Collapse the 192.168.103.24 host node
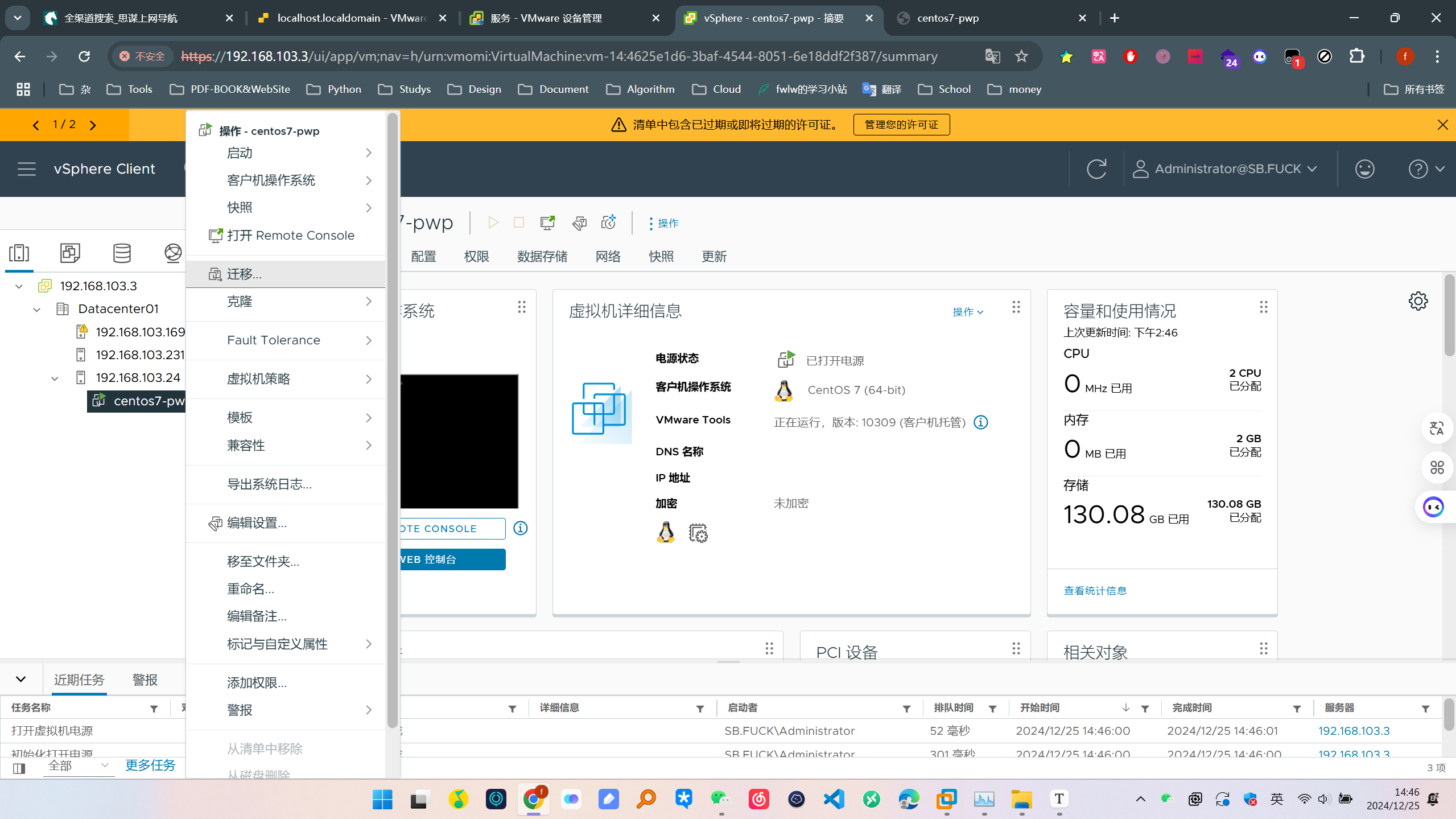1456x819 pixels. coord(55,378)
